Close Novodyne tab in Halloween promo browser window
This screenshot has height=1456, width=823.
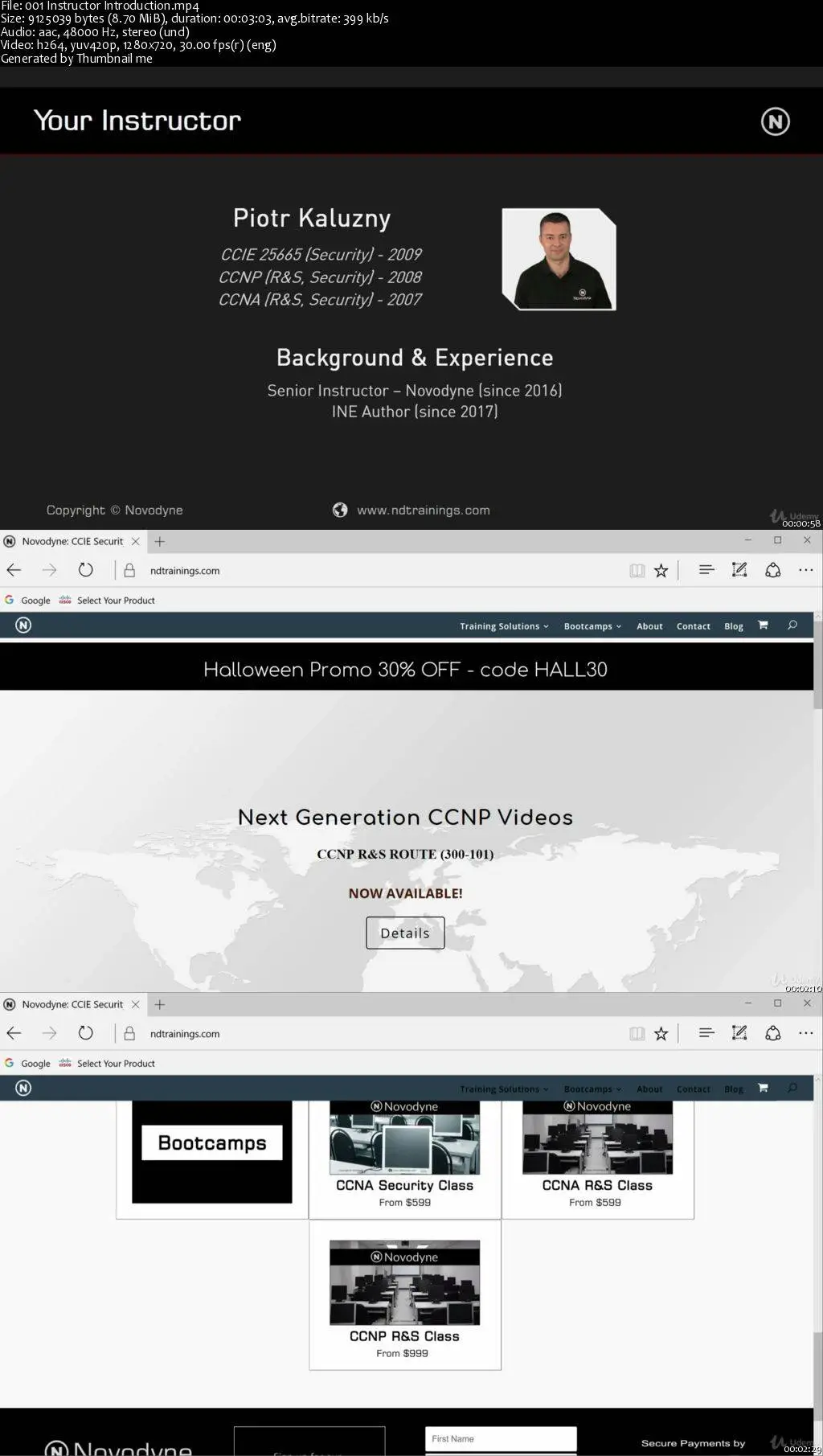pos(136,541)
